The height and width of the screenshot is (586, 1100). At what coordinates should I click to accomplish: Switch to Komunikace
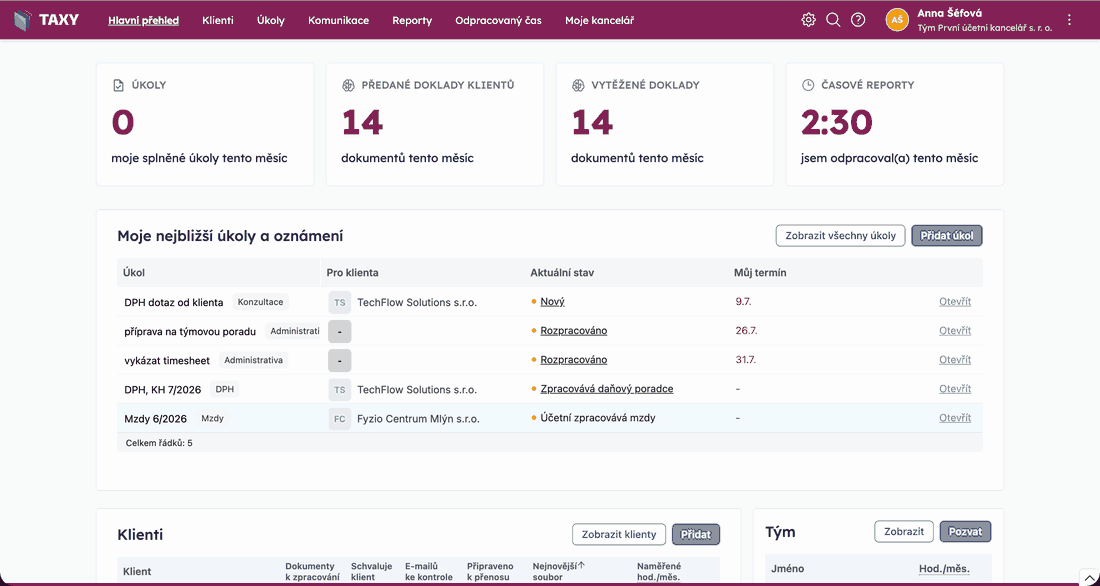click(338, 20)
